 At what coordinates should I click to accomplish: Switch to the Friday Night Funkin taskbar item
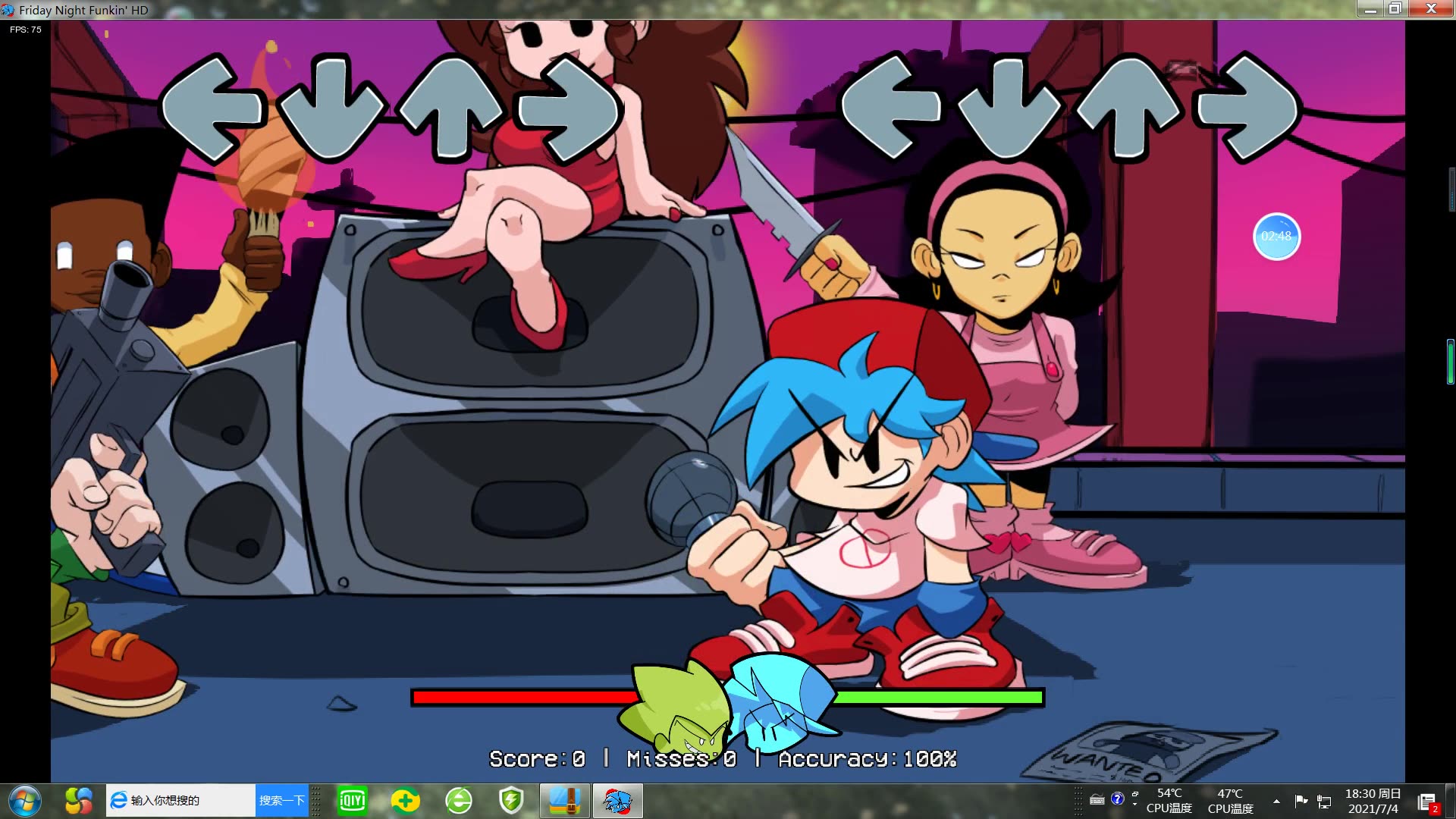point(617,801)
